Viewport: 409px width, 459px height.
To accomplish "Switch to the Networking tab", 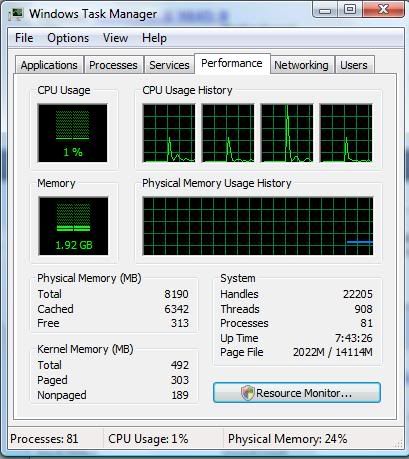I will [301, 65].
